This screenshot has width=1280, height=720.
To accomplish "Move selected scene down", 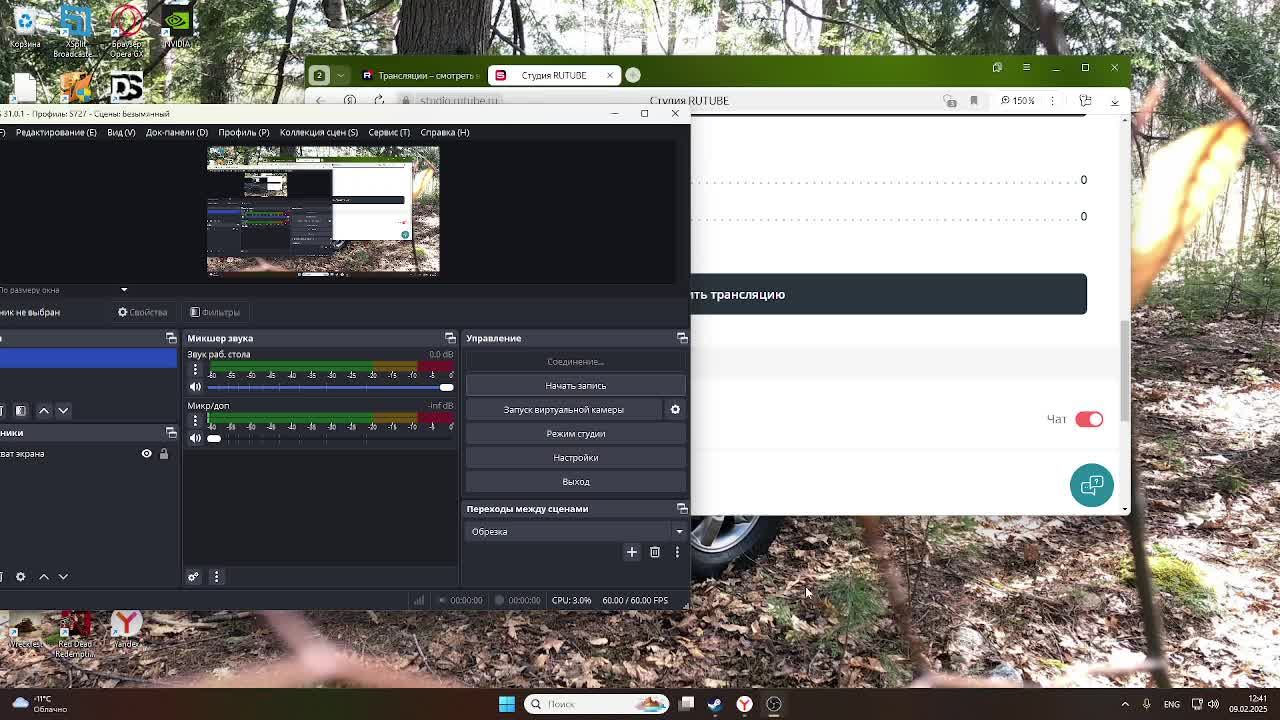I will tap(63, 411).
